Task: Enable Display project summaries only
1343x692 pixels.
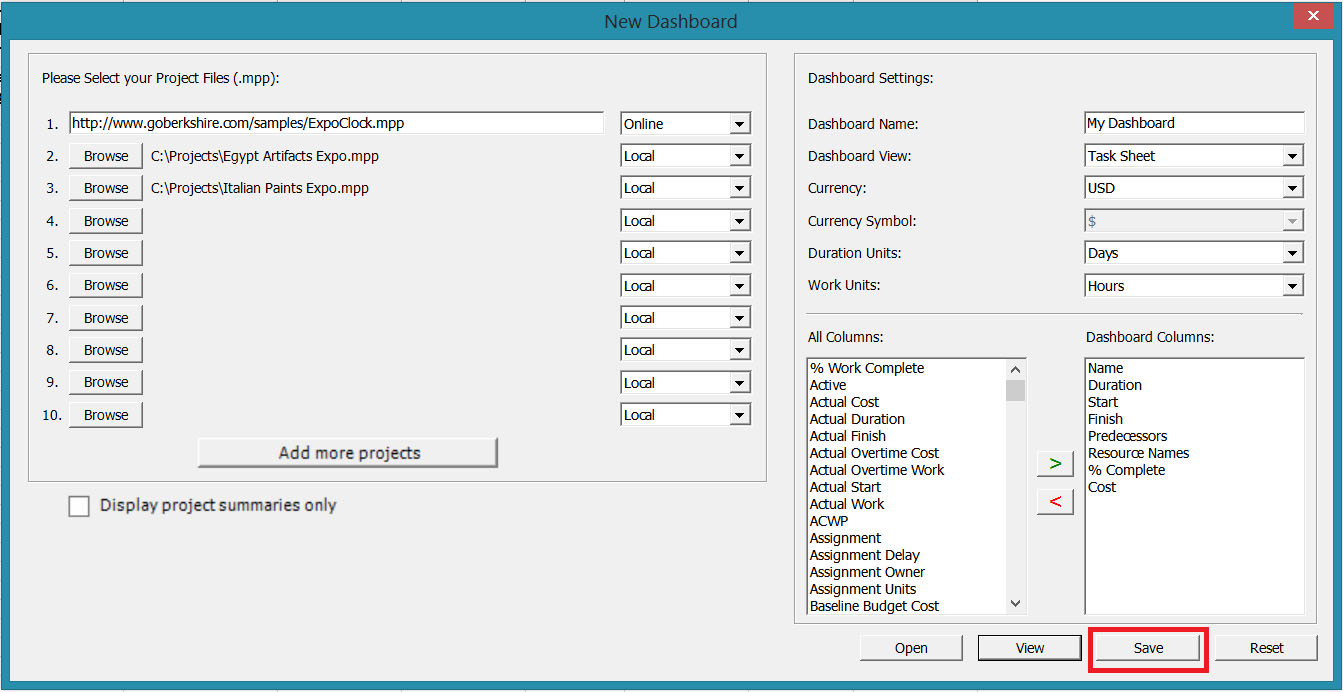Action: [79, 505]
